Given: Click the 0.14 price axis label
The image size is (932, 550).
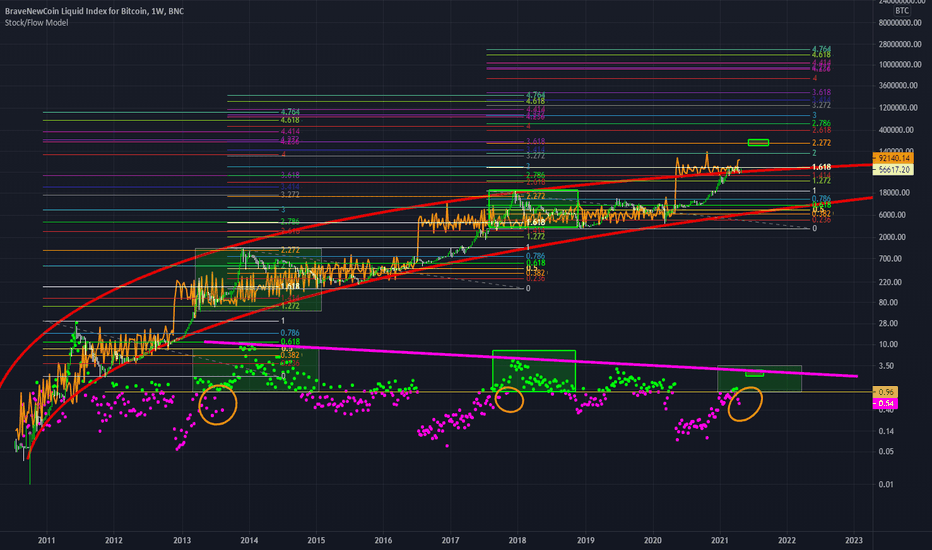Looking at the screenshot, I should pos(886,431).
